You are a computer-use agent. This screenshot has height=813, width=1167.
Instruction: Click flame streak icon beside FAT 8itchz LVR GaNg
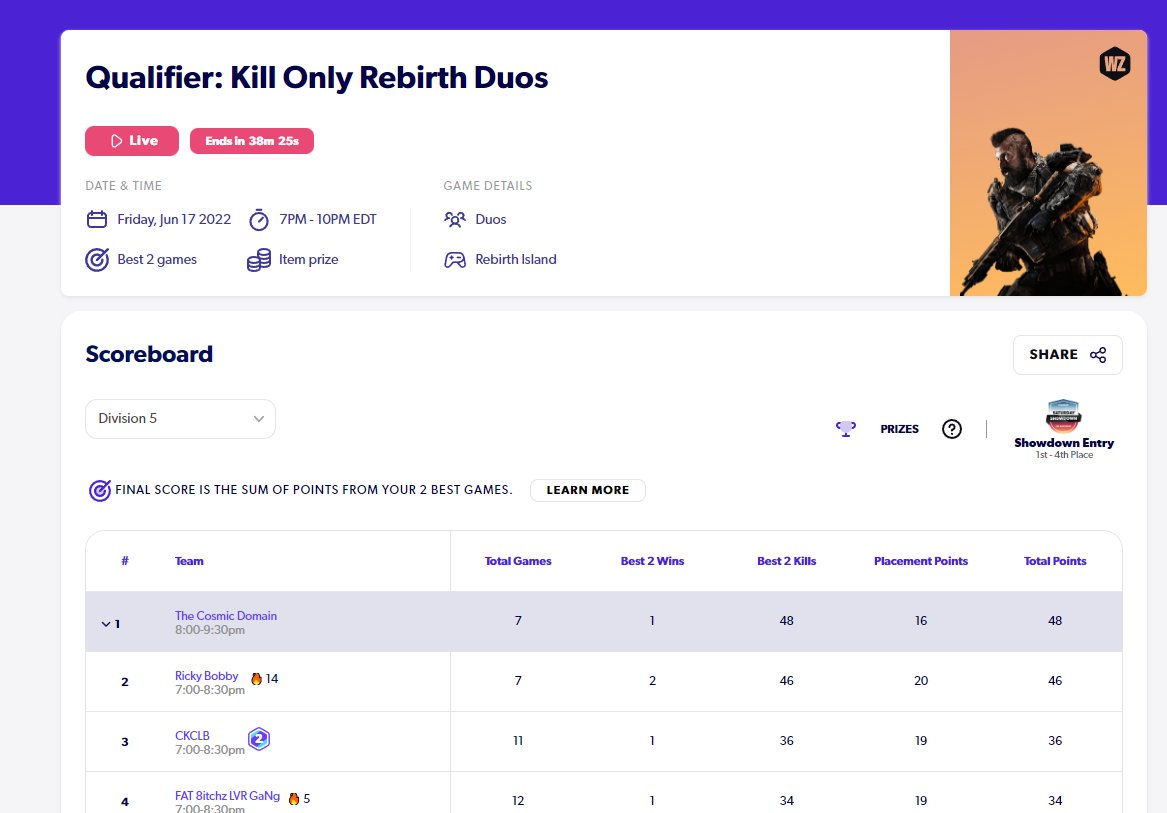293,799
